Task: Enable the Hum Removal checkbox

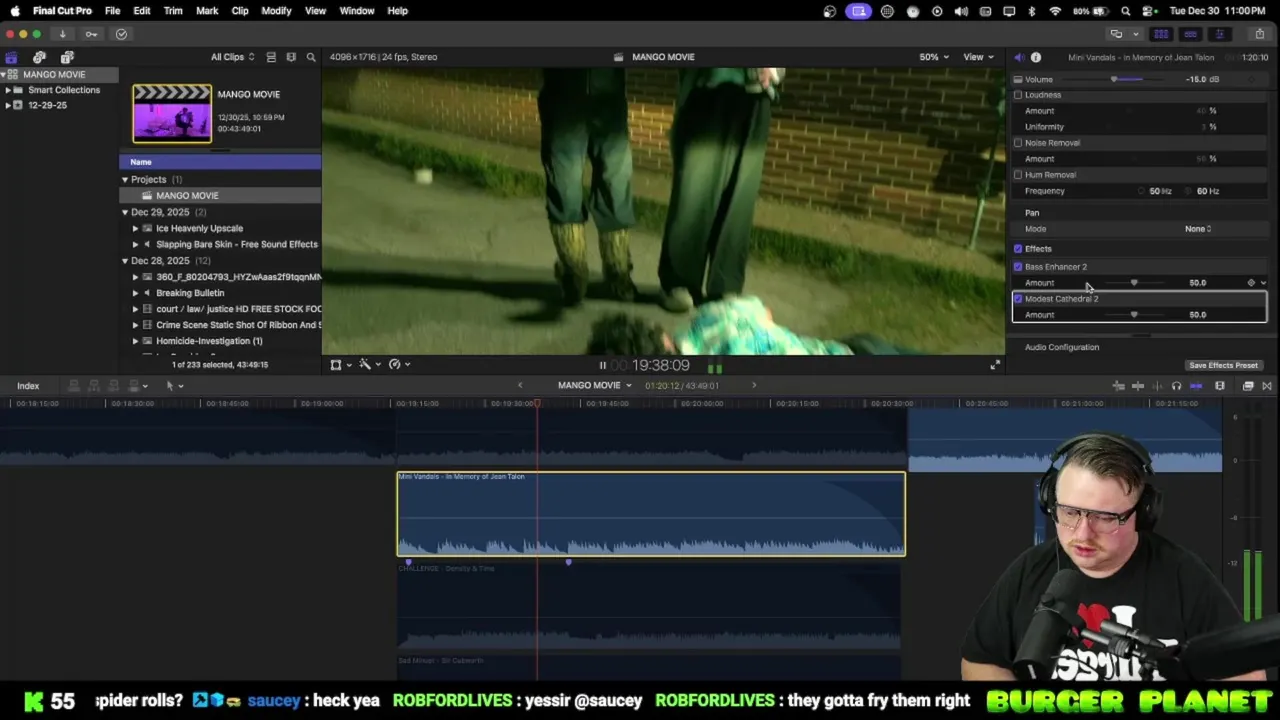Action: point(1018,175)
